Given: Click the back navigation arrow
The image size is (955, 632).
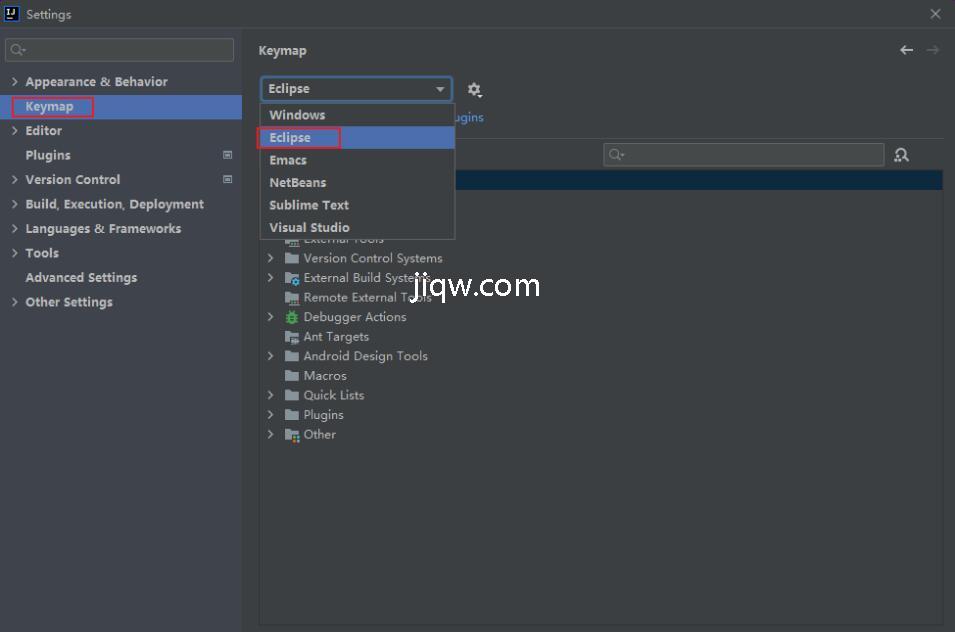Looking at the screenshot, I should coord(906,50).
